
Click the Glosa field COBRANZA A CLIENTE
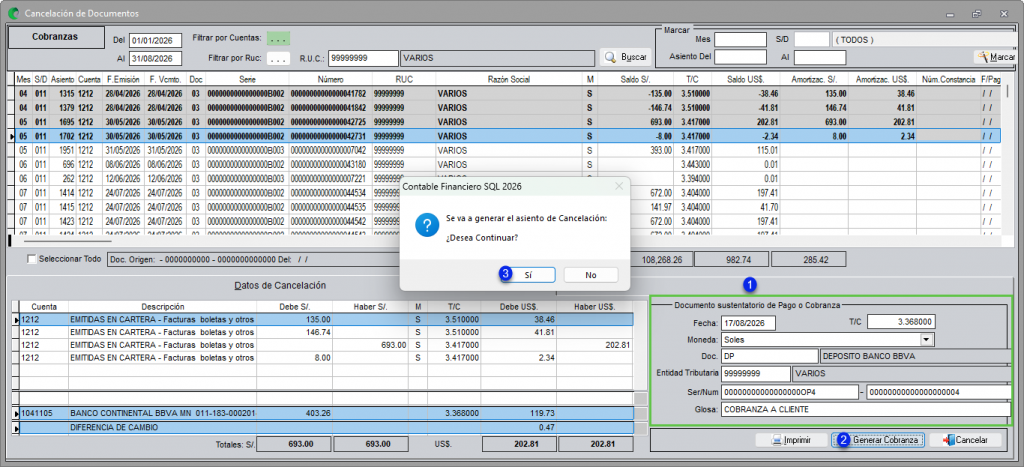pos(866,410)
